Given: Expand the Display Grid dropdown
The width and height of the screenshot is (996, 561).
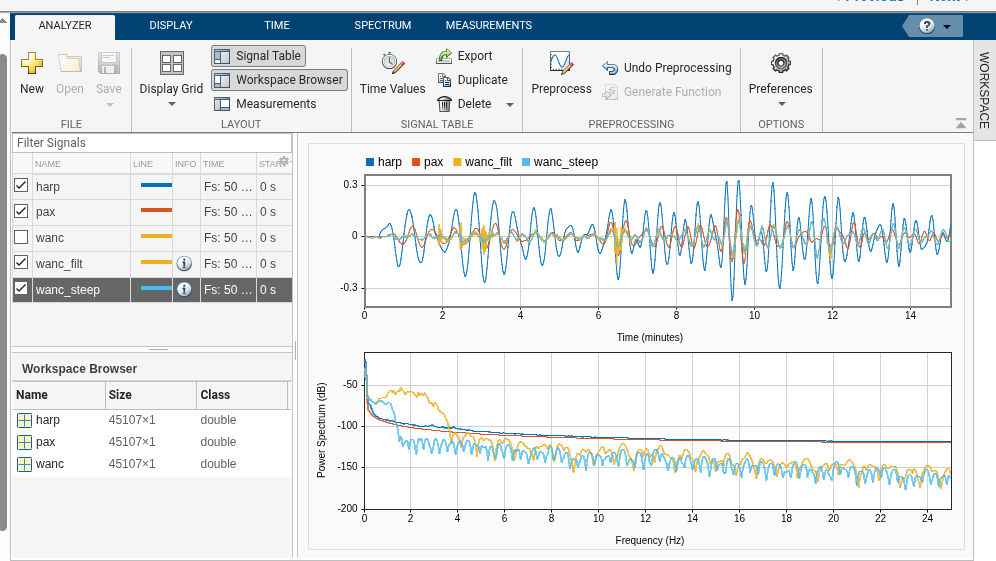Looking at the screenshot, I should point(171,104).
